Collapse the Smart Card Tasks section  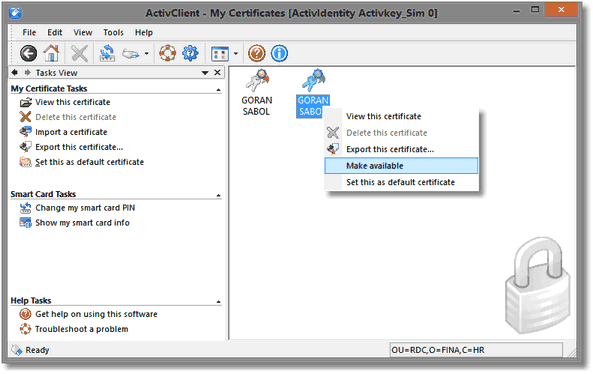(219, 196)
